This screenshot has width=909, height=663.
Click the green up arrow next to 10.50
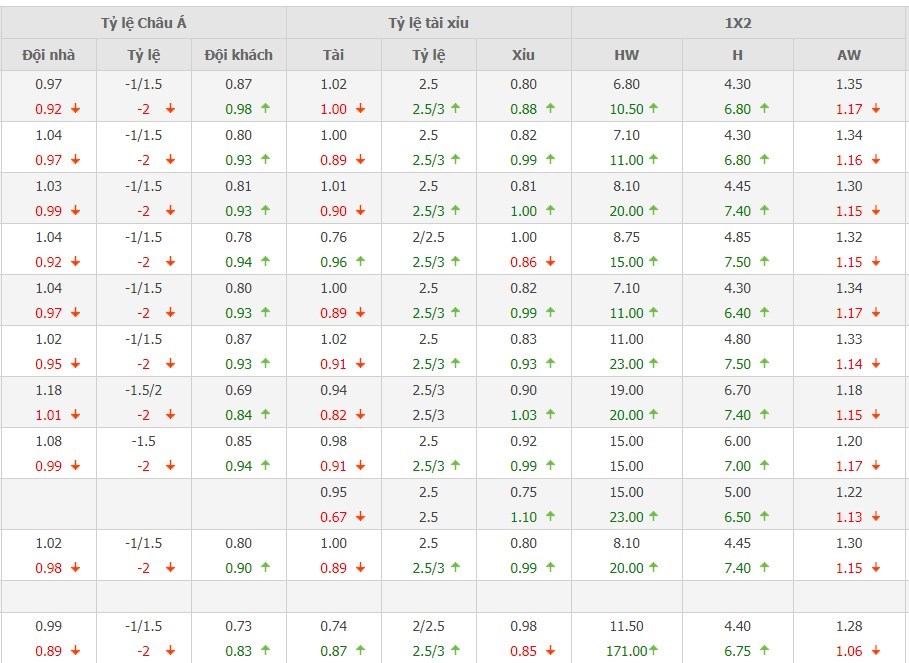653,109
